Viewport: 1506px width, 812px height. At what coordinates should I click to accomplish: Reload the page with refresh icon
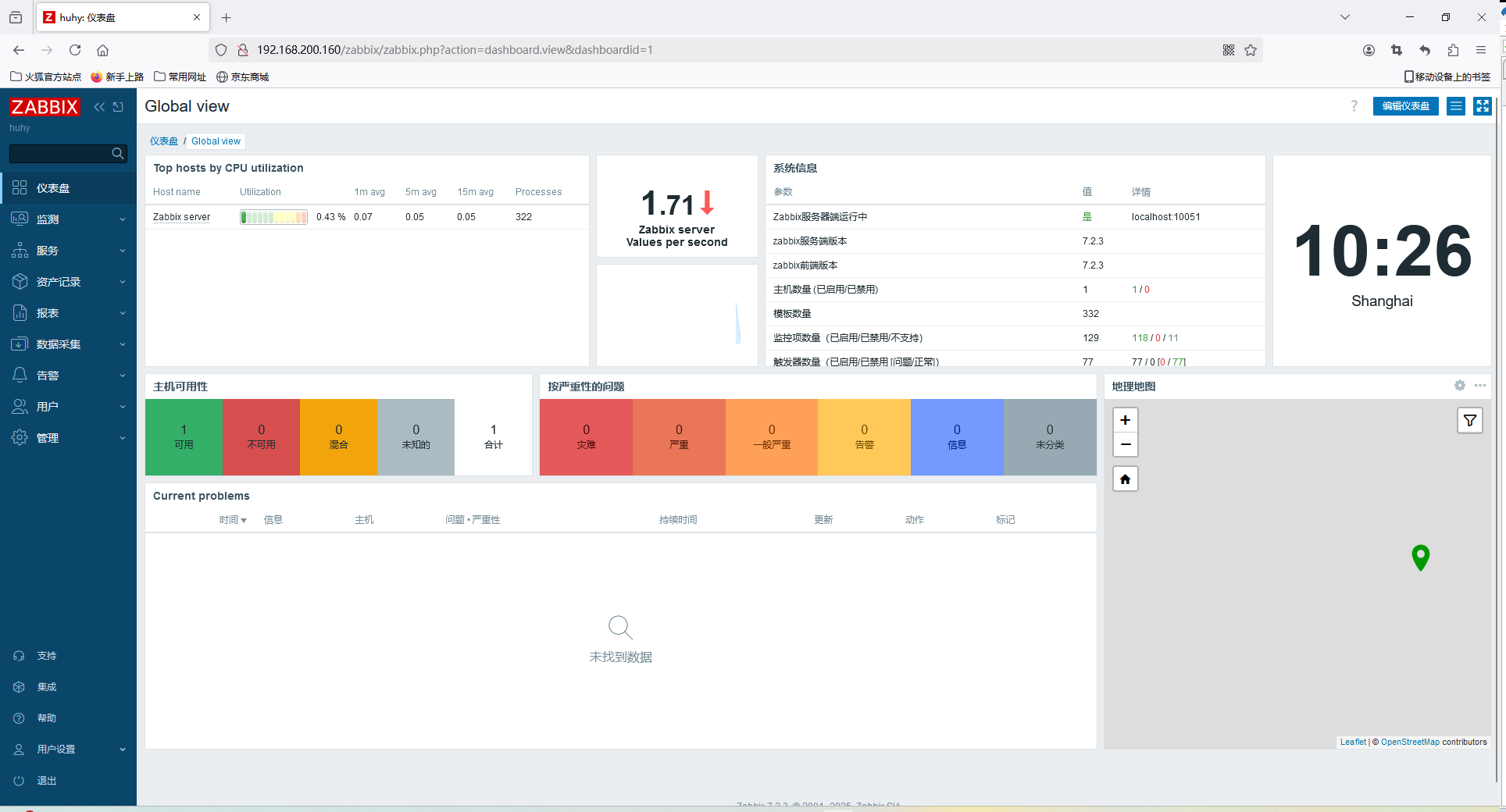75,50
